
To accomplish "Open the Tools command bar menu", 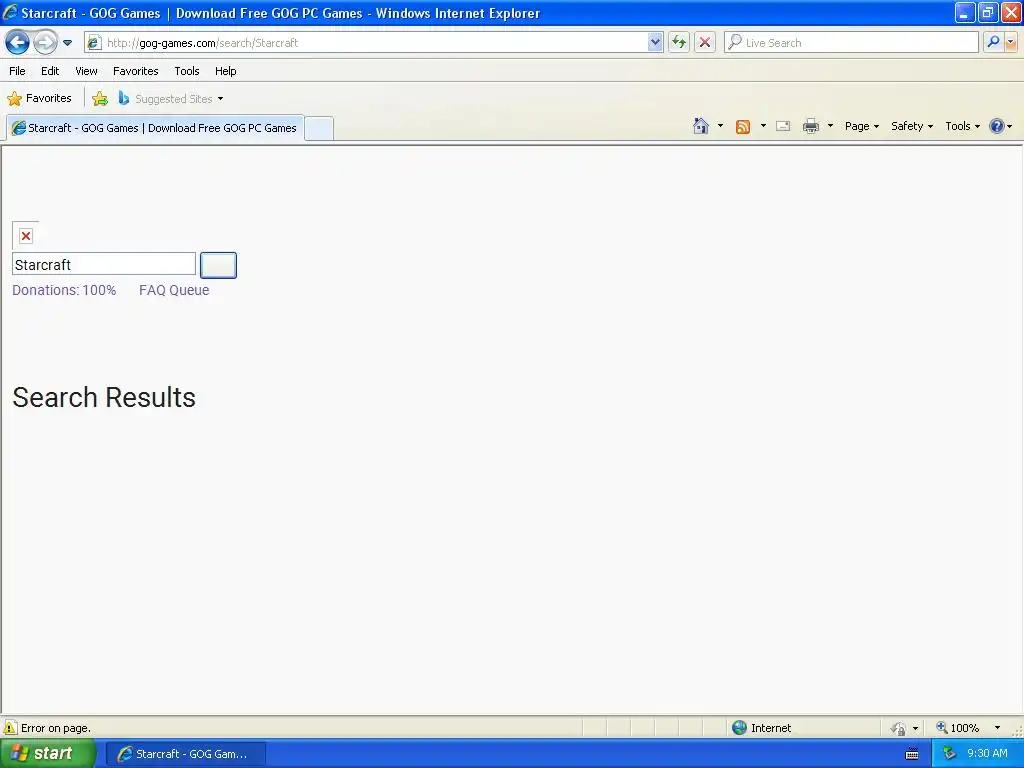I will (x=962, y=126).
